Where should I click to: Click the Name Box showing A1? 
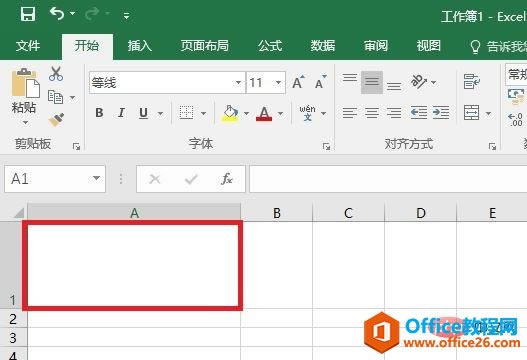click(55, 179)
